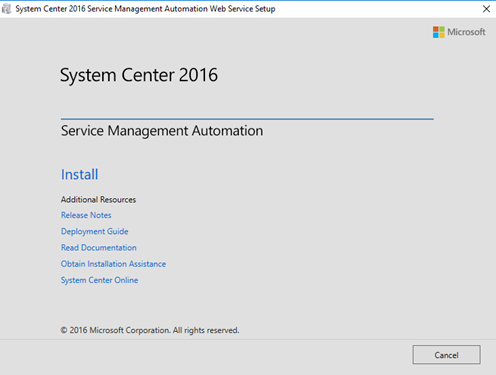
Task: Visit the System Center Online link
Action: point(99,280)
